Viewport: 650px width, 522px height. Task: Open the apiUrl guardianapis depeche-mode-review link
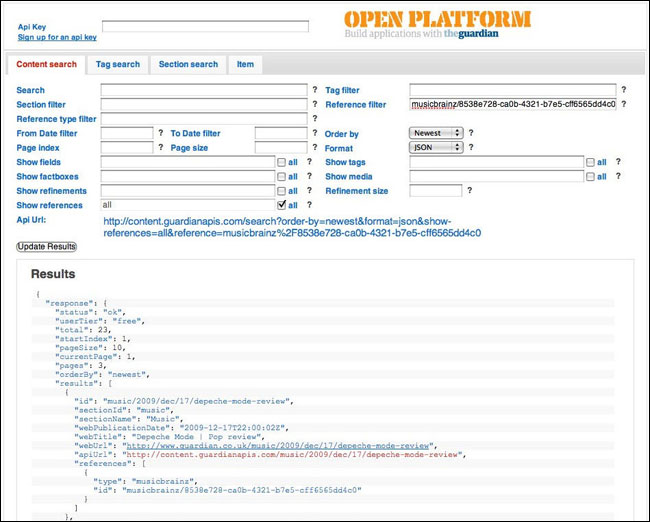291,454
